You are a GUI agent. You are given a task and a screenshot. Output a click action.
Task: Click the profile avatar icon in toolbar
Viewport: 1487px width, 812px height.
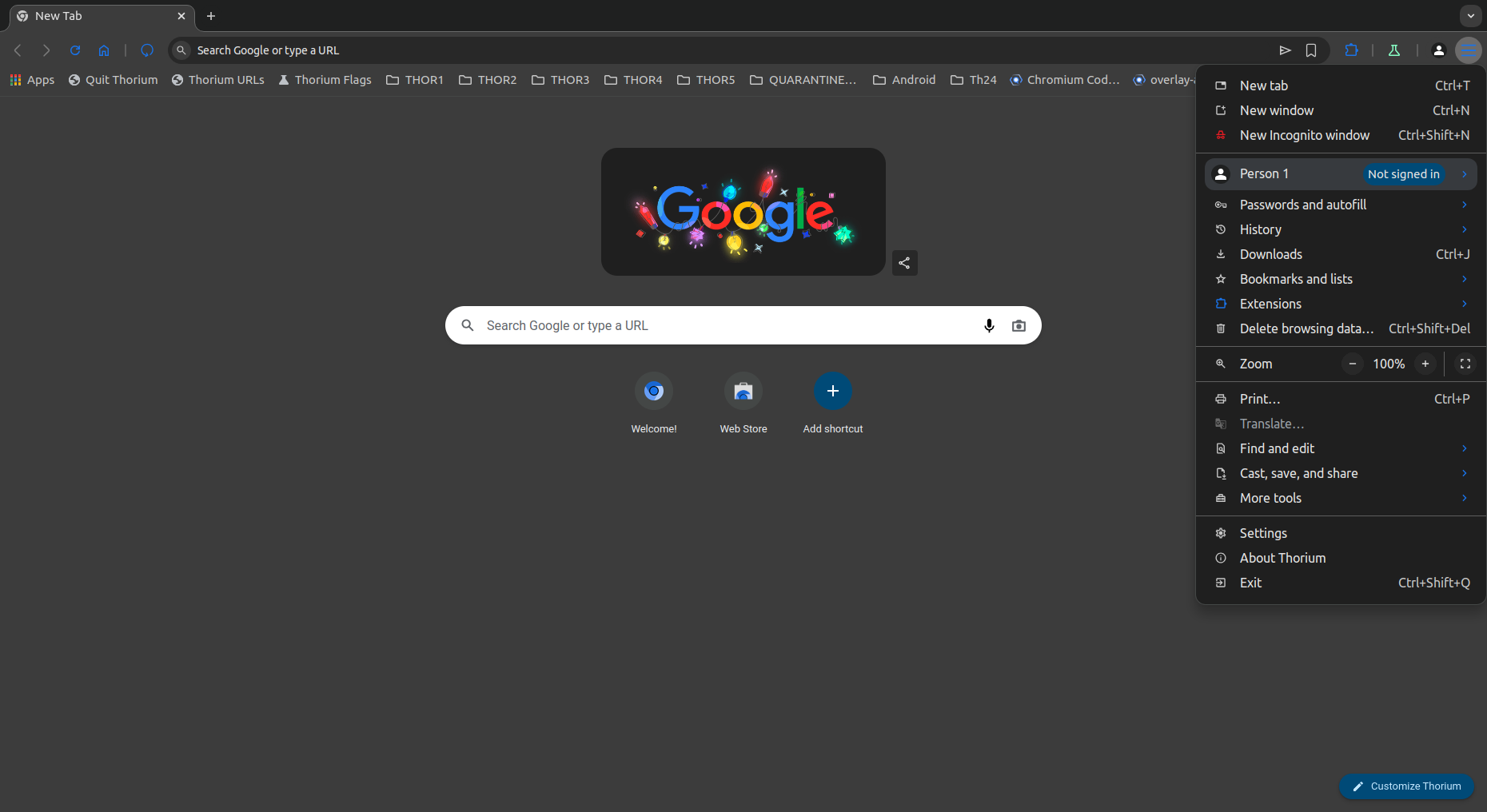click(1439, 50)
